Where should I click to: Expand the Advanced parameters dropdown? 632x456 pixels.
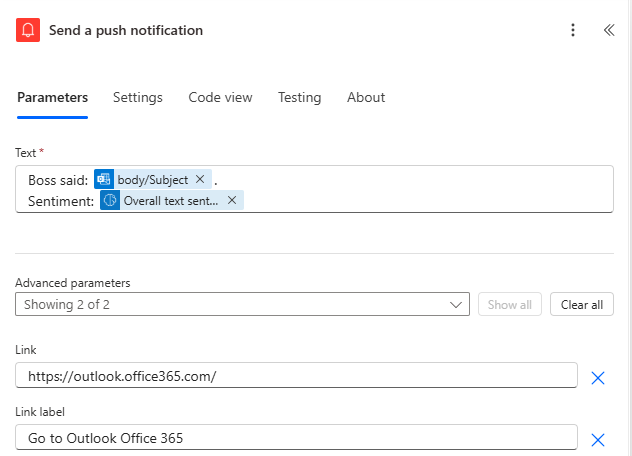[x=242, y=305]
